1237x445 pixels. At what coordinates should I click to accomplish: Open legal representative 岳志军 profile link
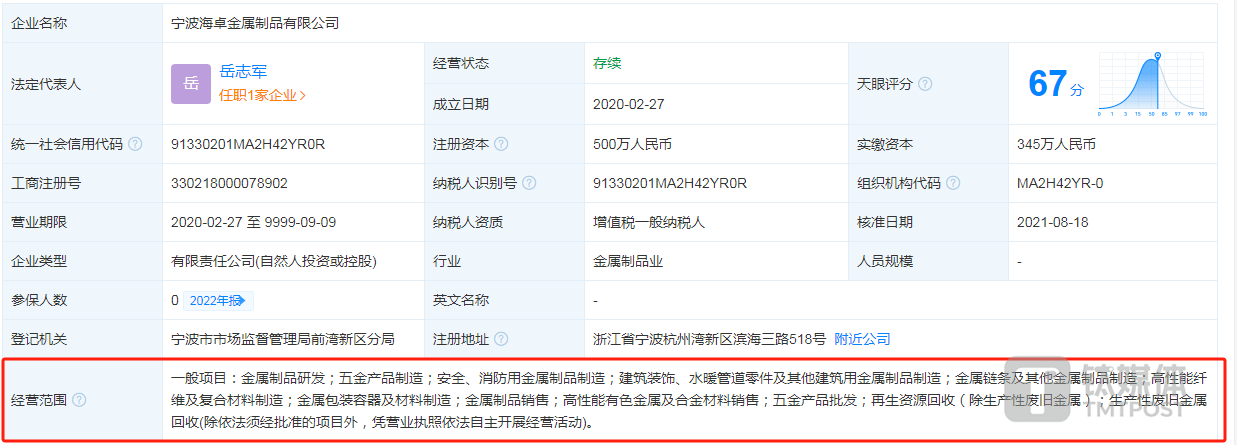pyautogui.click(x=243, y=71)
